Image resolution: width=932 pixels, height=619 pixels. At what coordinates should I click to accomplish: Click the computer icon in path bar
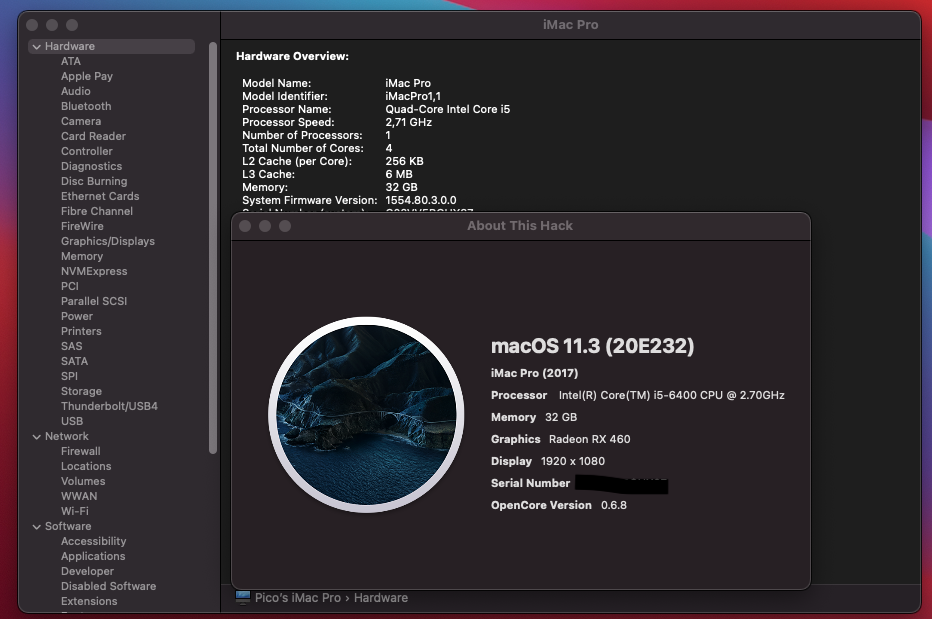(x=243, y=597)
